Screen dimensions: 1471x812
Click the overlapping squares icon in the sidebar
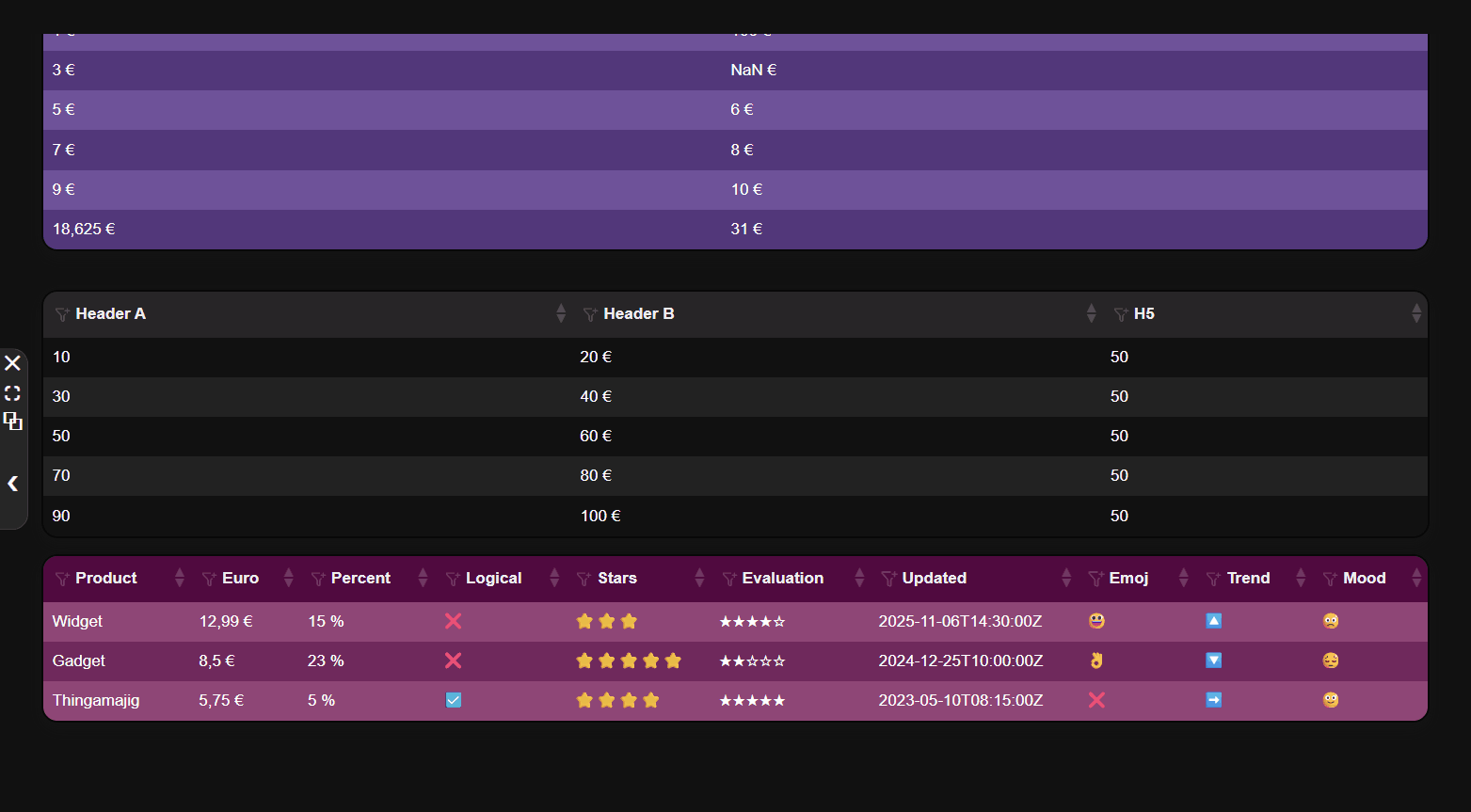(12, 422)
